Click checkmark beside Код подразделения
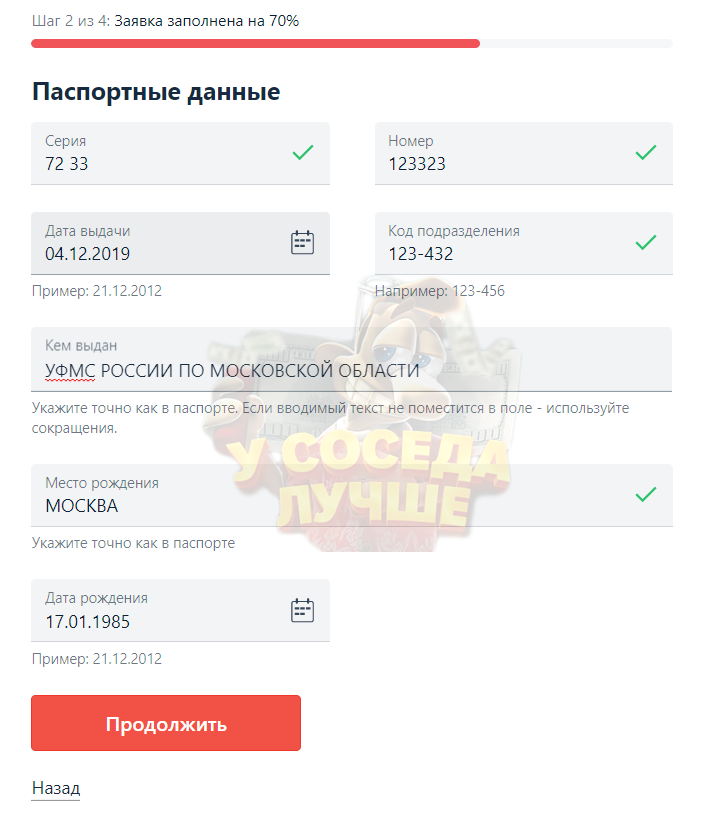Screen dimensions: 724x824 [x=646, y=242]
